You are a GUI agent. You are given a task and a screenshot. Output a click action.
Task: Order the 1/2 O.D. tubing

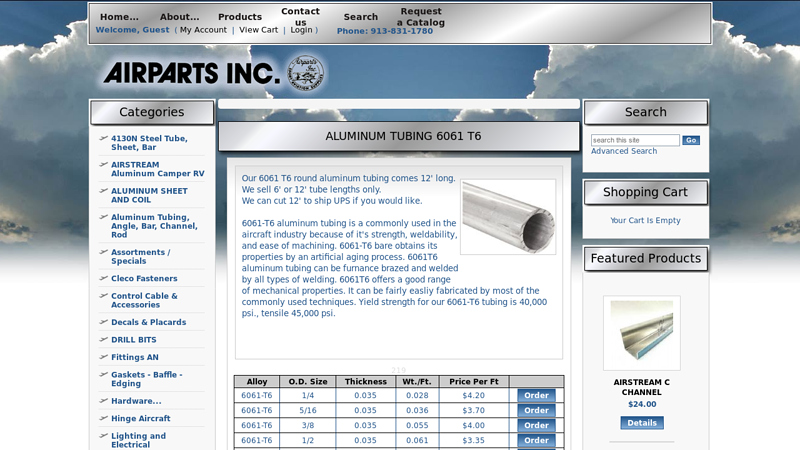click(536, 440)
